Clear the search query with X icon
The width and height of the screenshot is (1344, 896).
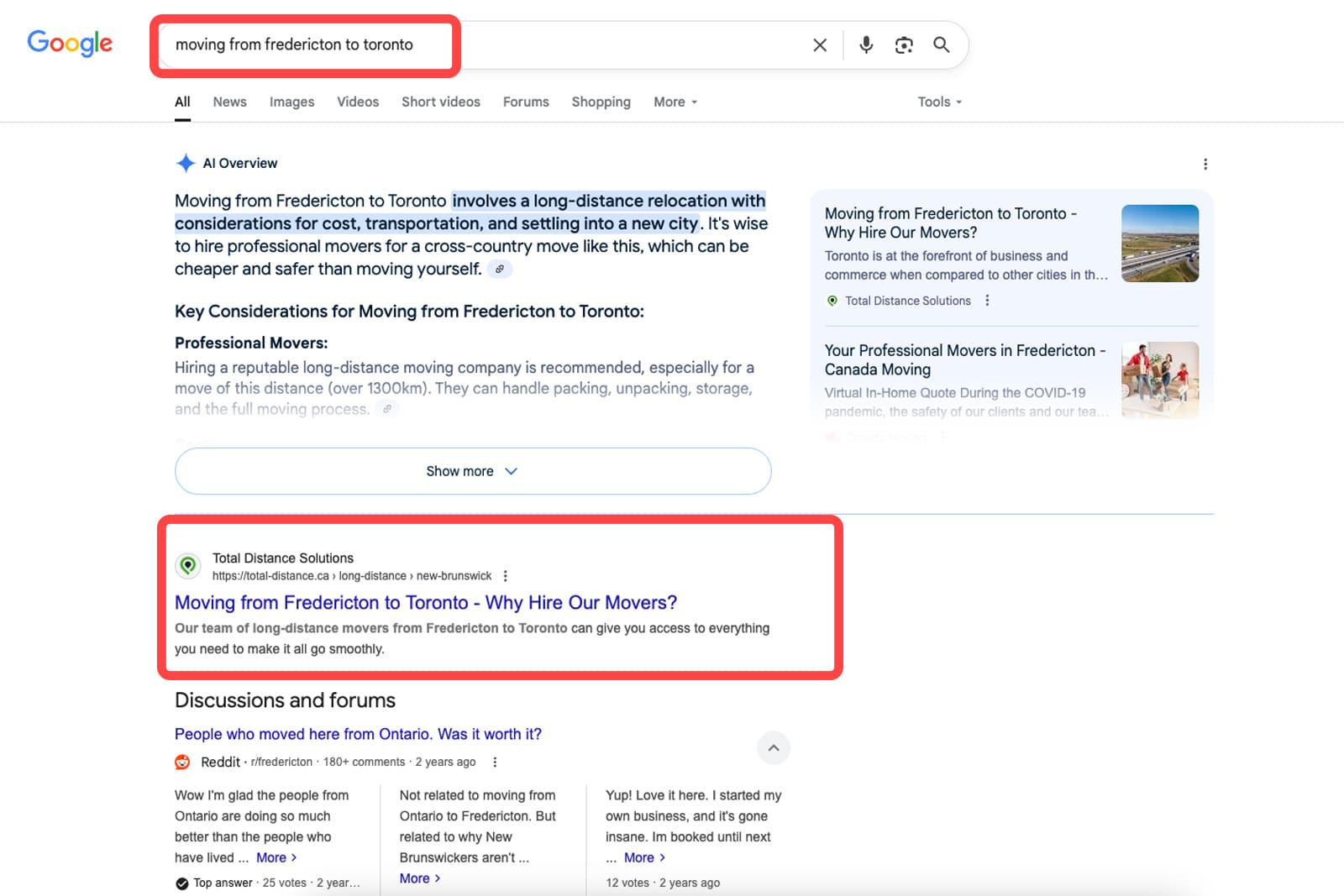(x=820, y=45)
